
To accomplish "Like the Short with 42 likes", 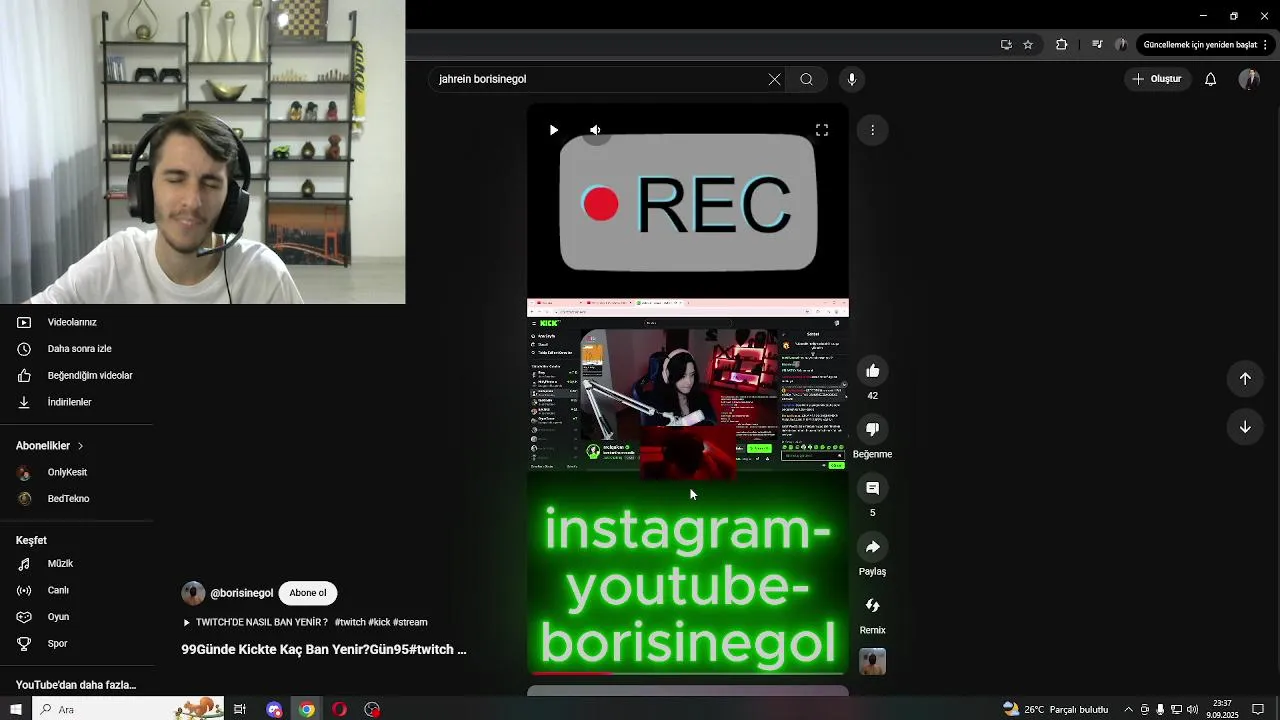I will pos(872,371).
